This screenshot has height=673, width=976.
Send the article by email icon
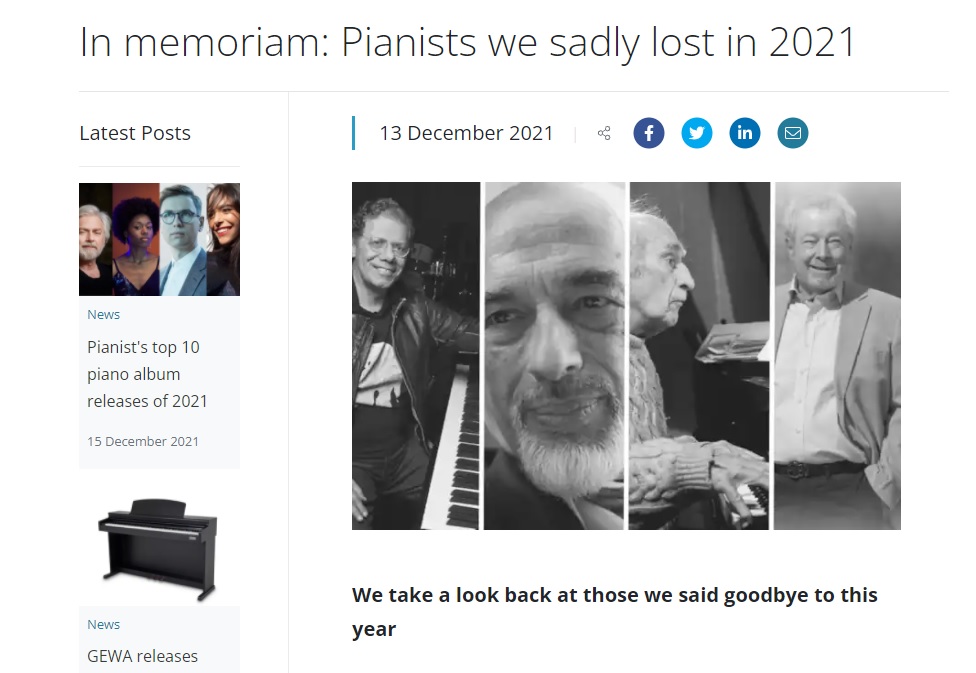click(x=792, y=133)
